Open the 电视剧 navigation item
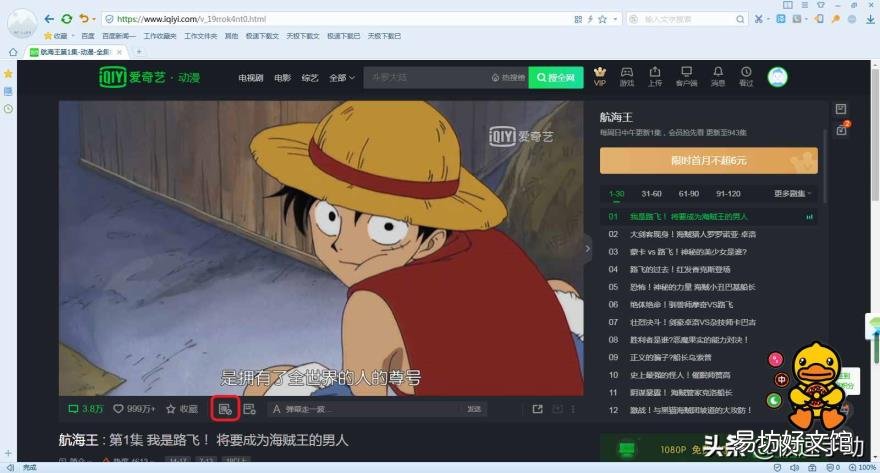This screenshot has width=880, height=473. click(x=250, y=78)
